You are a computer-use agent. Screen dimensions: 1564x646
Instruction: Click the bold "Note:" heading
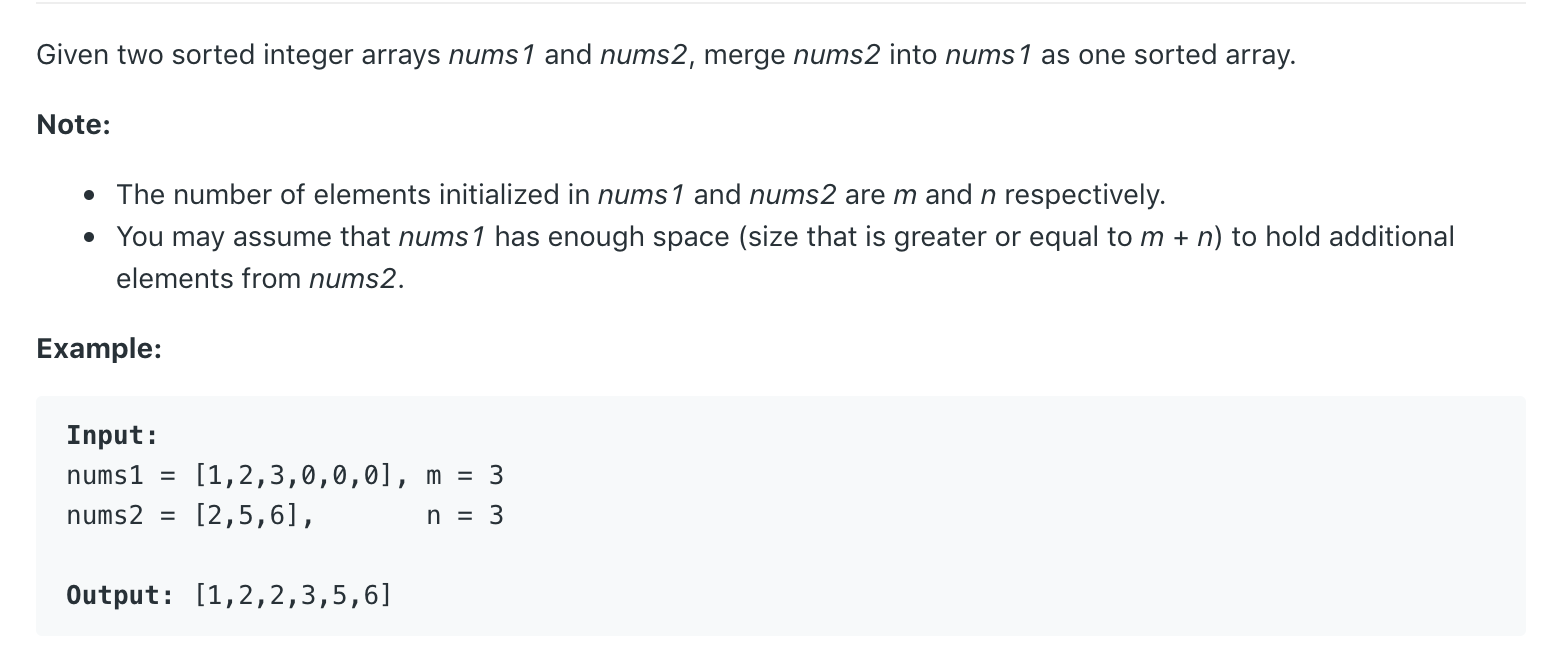point(73,125)
